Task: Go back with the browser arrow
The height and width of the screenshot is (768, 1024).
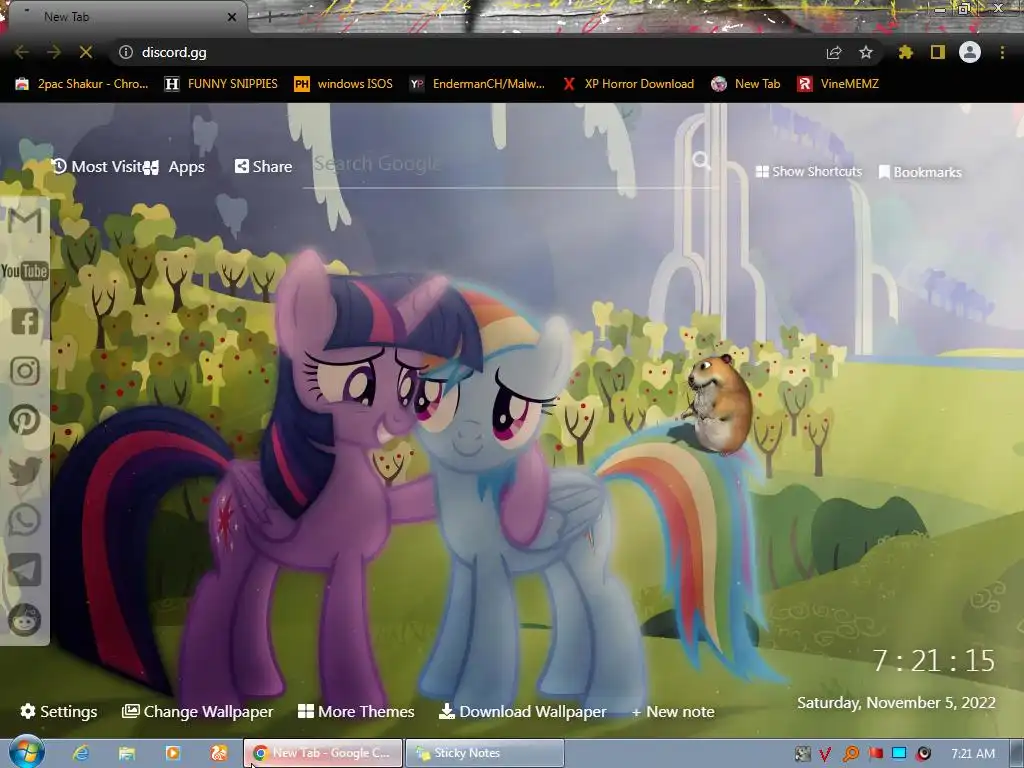Action: pyautogui.click(x=22, y=52)
